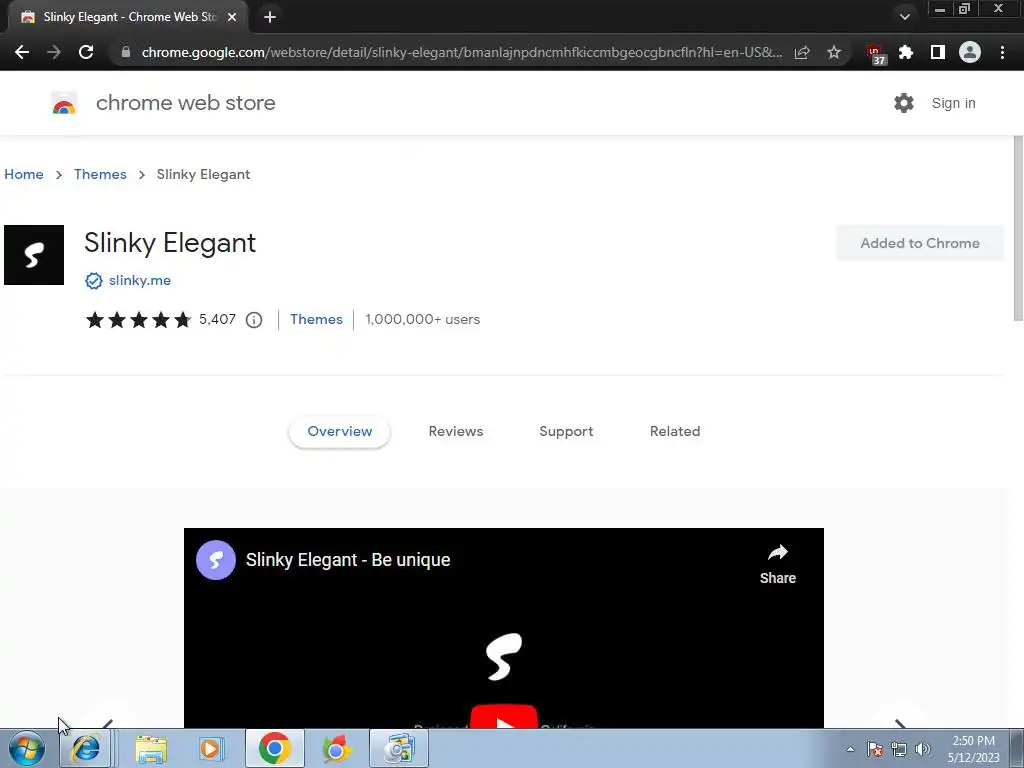1024x768 pixels.
Task: Open Windows Explorer folder in taskbar
Action: (151, 748)
